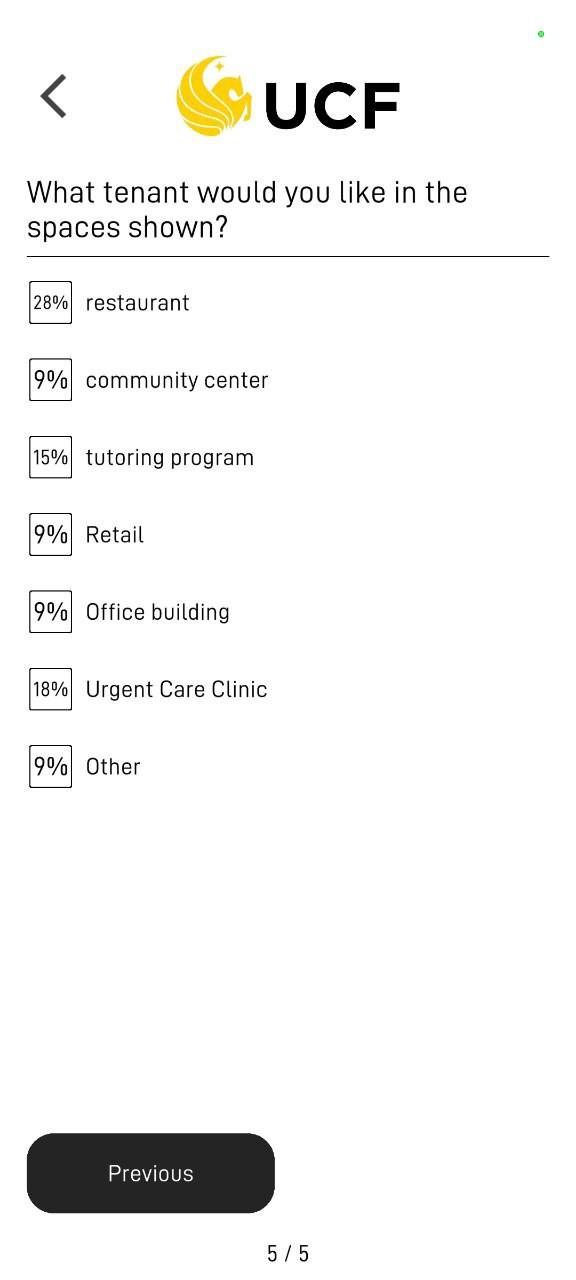Click the tutoring program label
Viewport: 576px width, 1280px height.
(170, 458)
